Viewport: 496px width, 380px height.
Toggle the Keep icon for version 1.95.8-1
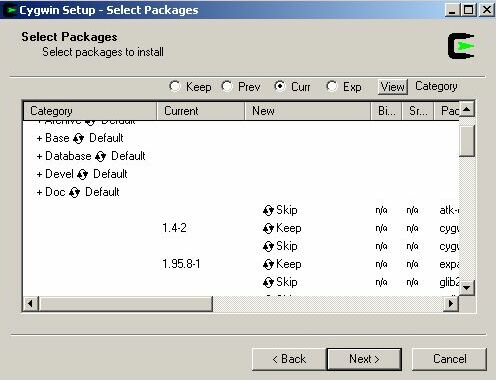[268, 264]
